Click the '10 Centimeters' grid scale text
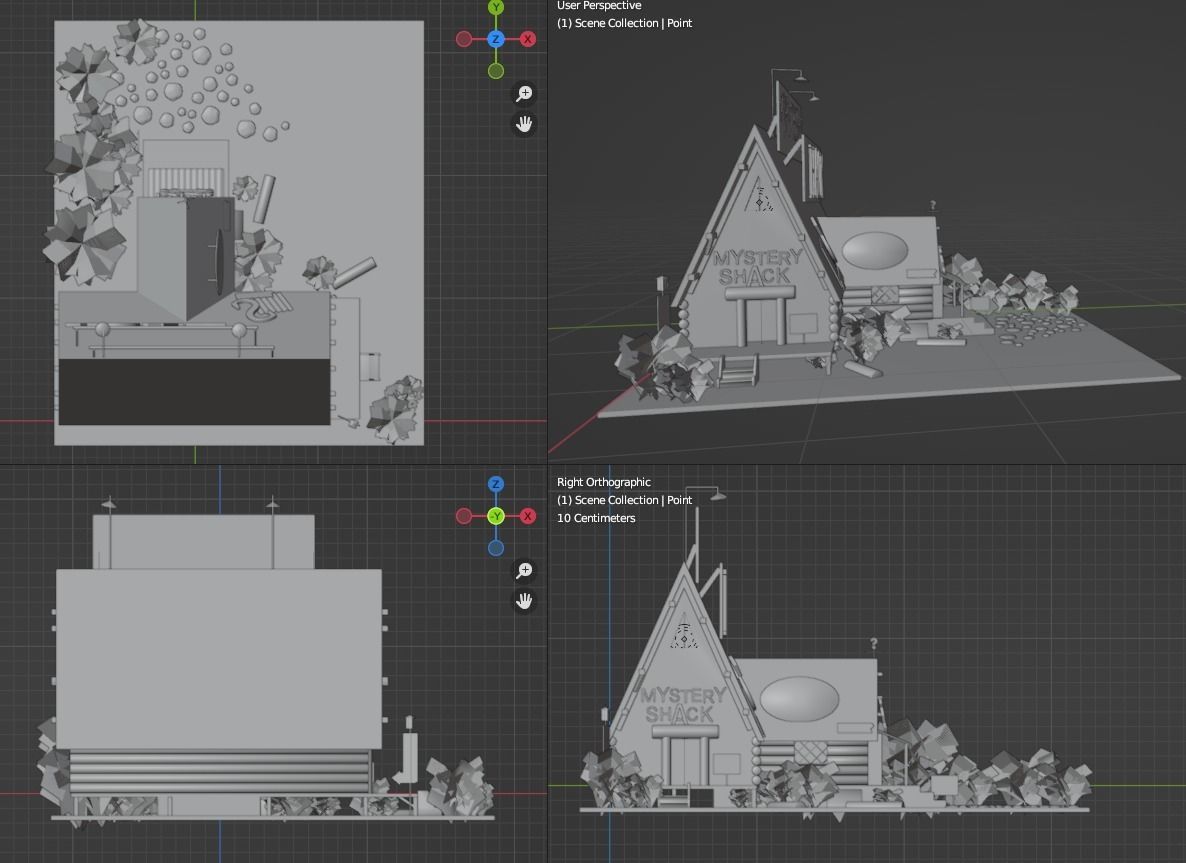1186x863 pixels. (596, 518)
